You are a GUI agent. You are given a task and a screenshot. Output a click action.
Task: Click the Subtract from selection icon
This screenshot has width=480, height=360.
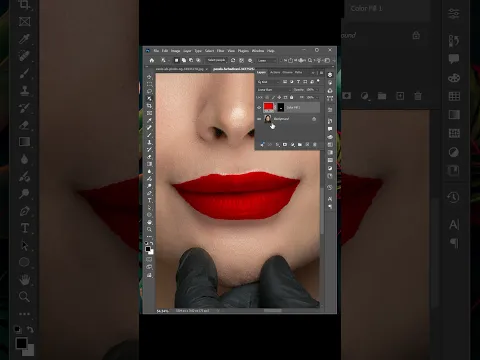[x=191, y=60]
